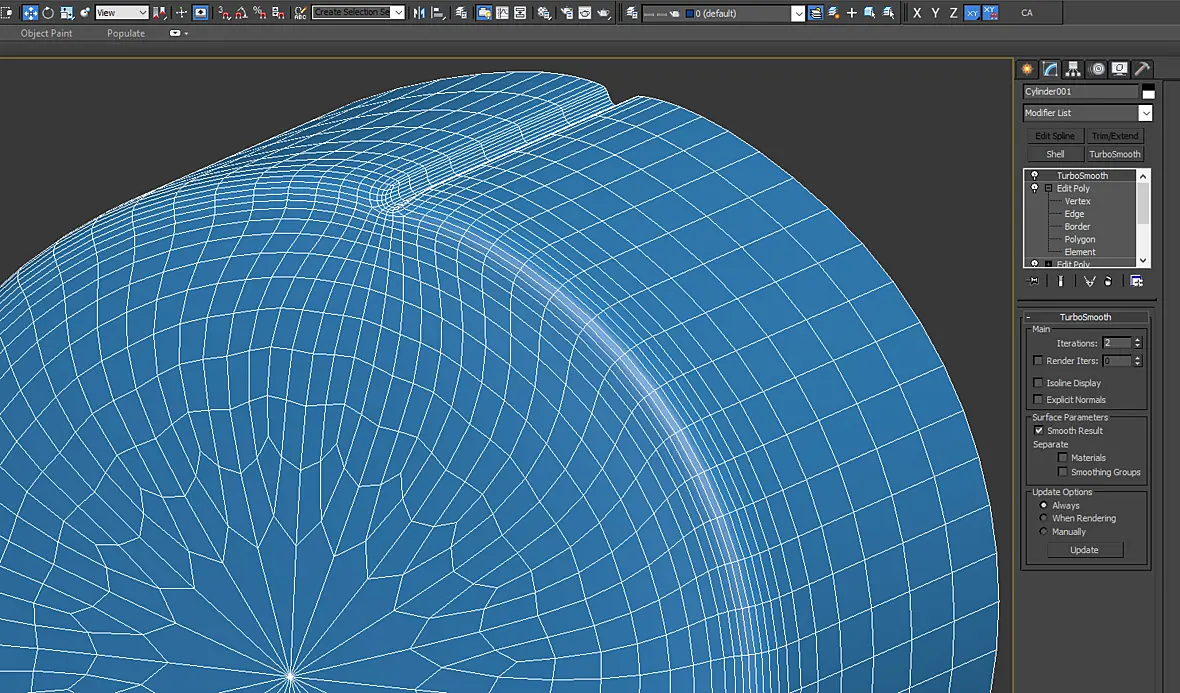The image size is (1180, 693).
Task: Toggle the Scene Explorer icon
Action: (x=461, y=13)
